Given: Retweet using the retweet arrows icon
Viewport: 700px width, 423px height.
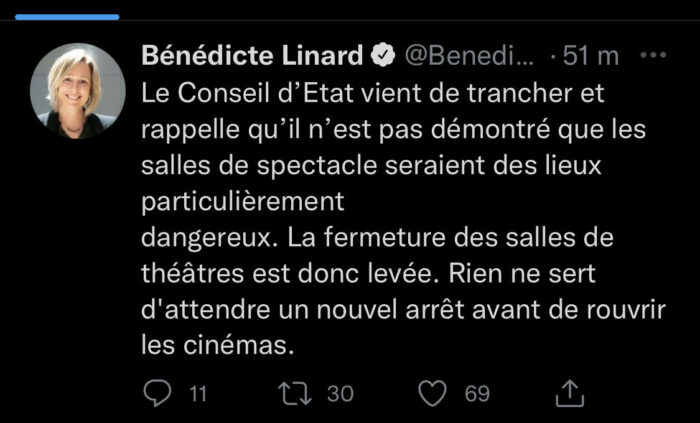Looking at the screenshot, I should coord(296,393).
